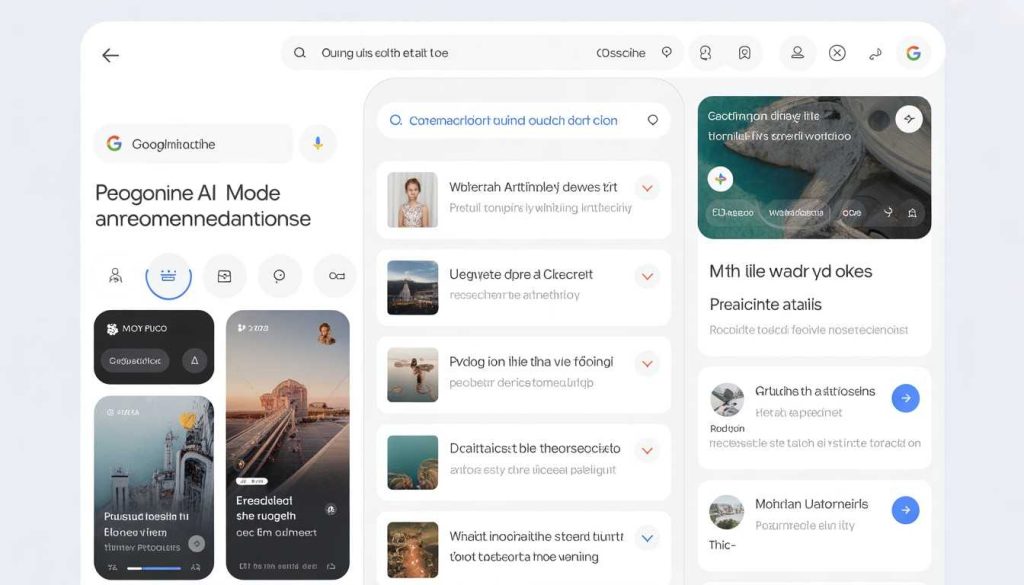Open the microphone voice search icon
This screenshot has height=585, width=1024.
point(319,144)
